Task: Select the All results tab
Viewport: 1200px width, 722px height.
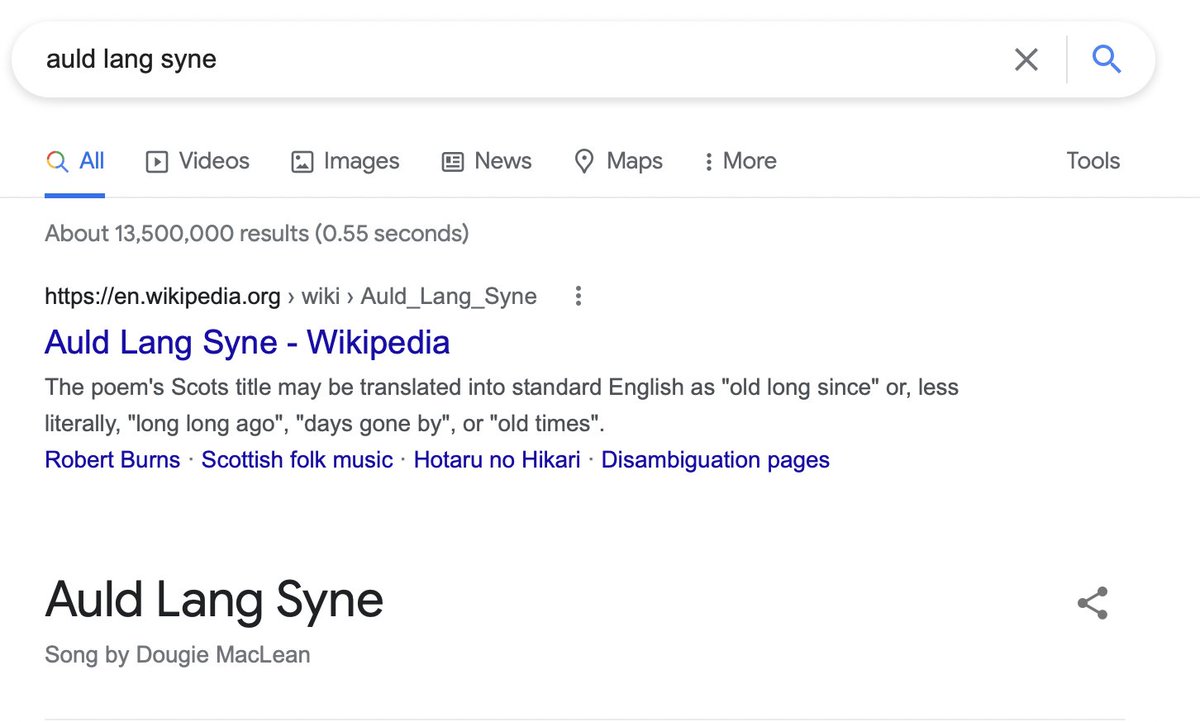Action: [x=75, y=161]
